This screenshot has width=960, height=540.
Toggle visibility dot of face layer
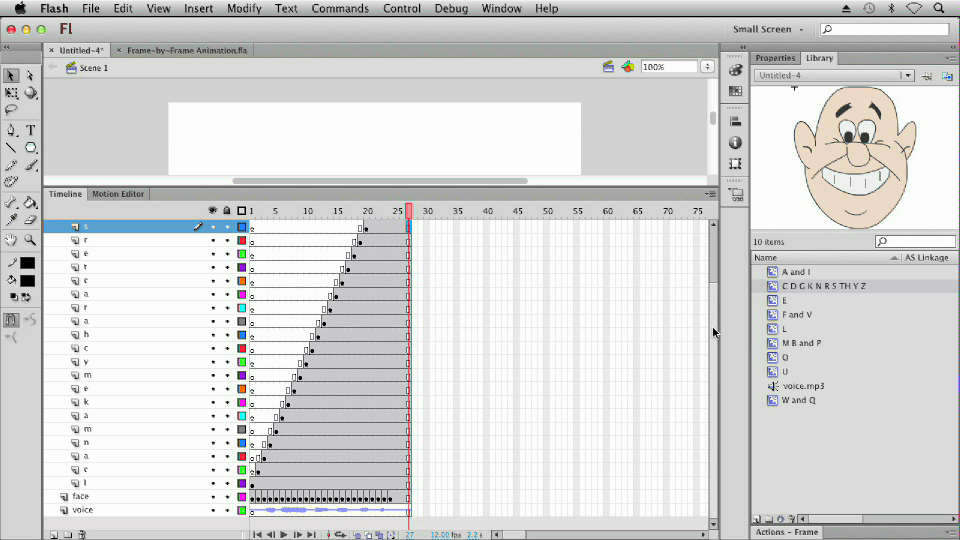(213, 497)
